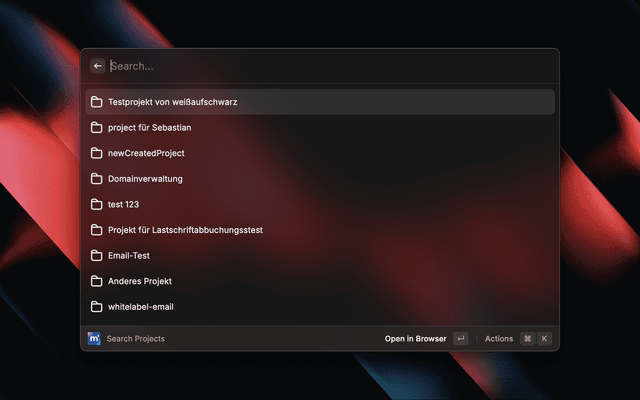Click the Command key symbol

point(527,339)
